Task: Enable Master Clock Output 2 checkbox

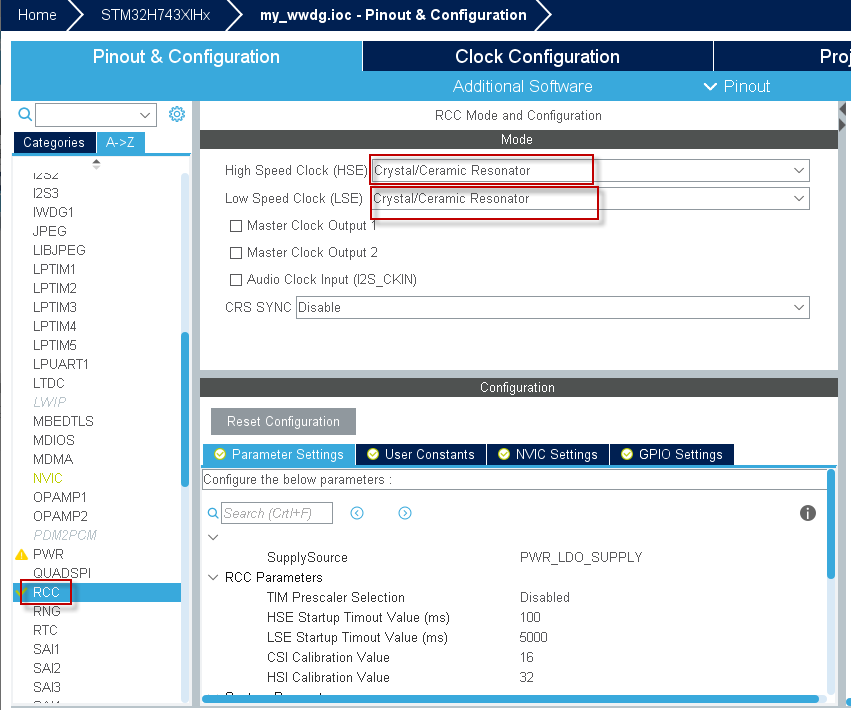Action: 236,253
